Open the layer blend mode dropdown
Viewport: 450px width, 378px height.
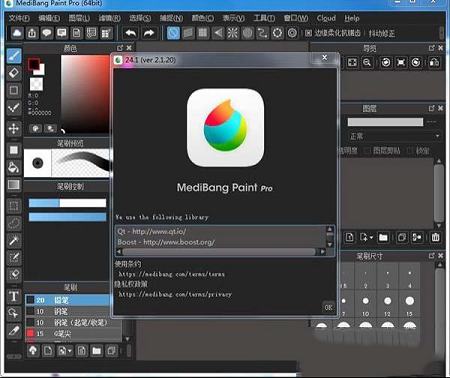[394, 136]
